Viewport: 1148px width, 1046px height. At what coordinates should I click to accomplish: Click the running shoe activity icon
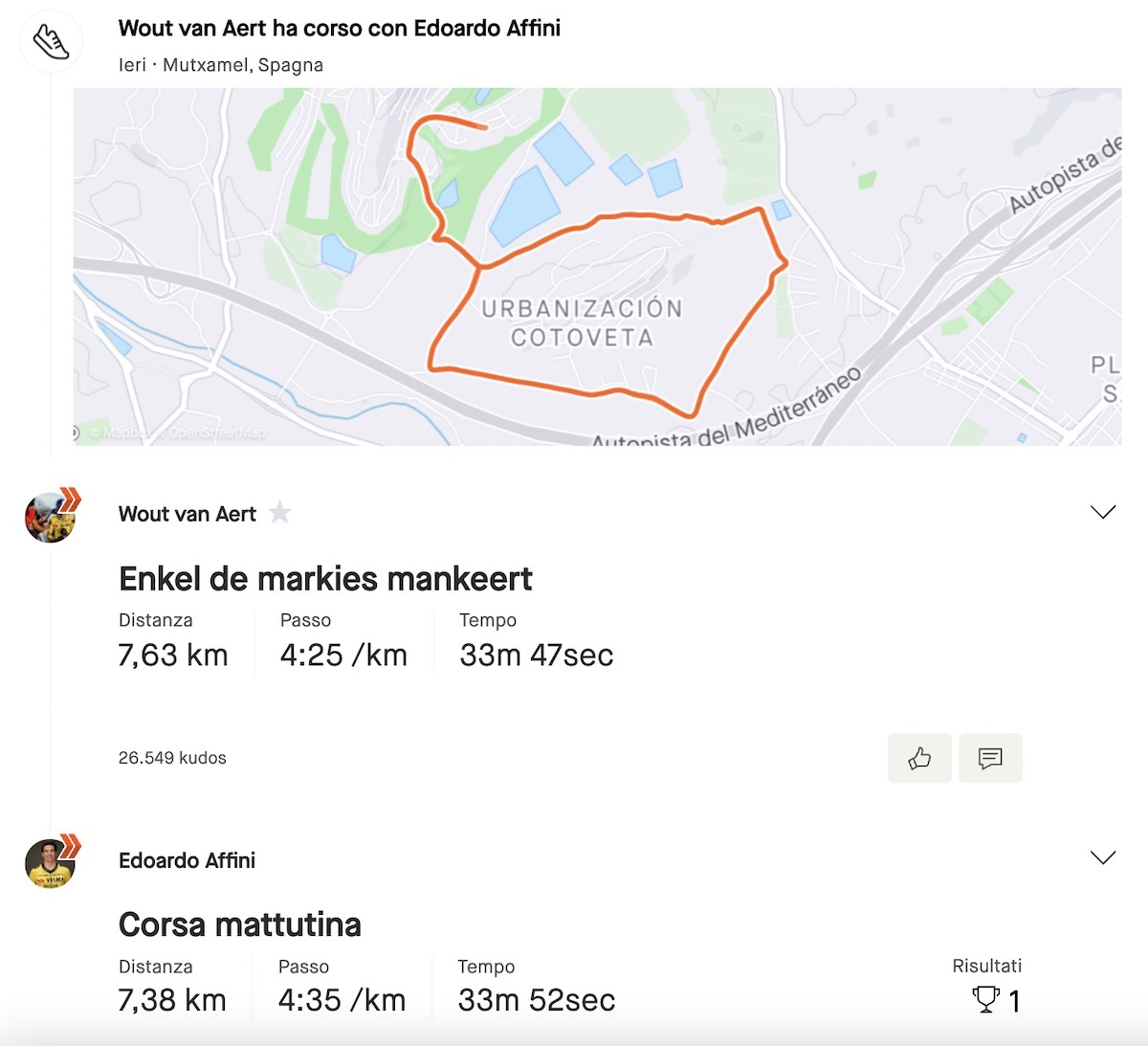click(51, 42)
